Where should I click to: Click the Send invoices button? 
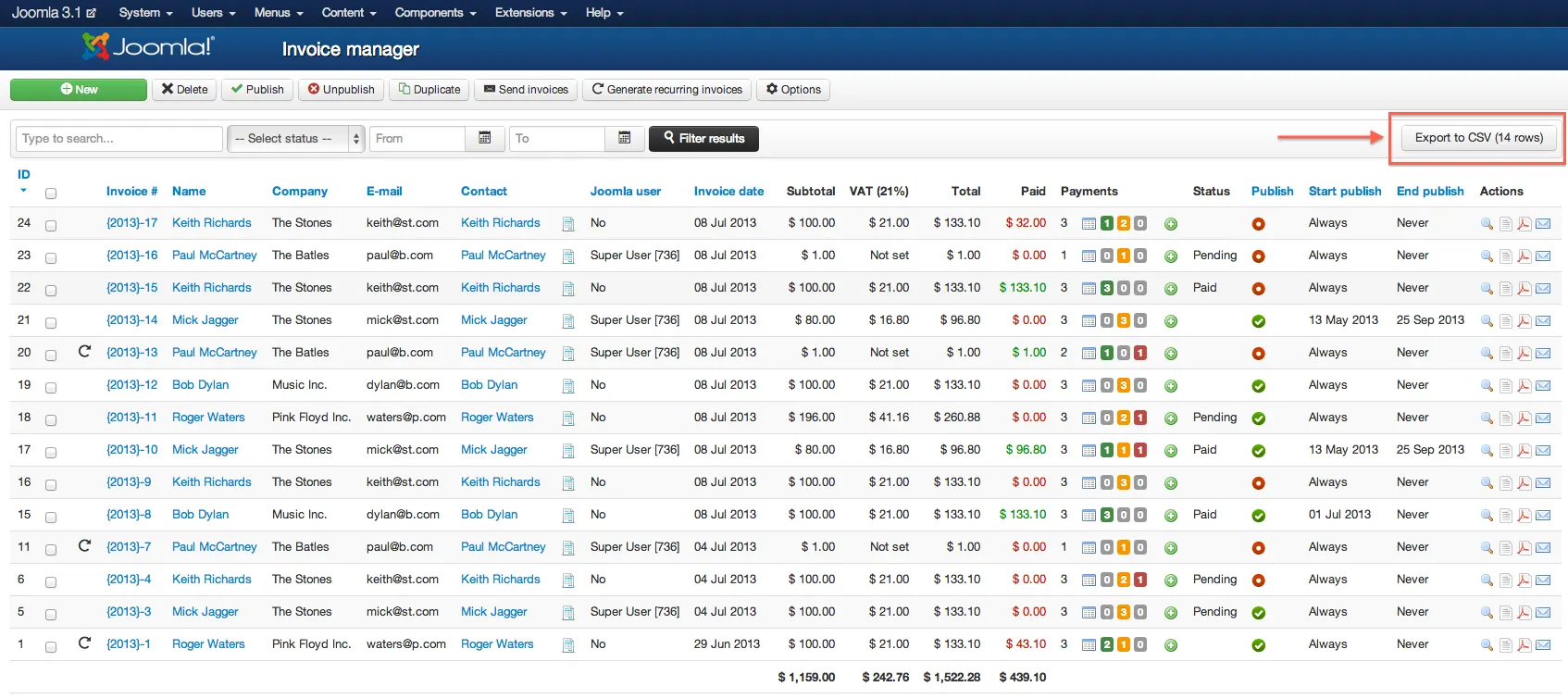[527, 90]
